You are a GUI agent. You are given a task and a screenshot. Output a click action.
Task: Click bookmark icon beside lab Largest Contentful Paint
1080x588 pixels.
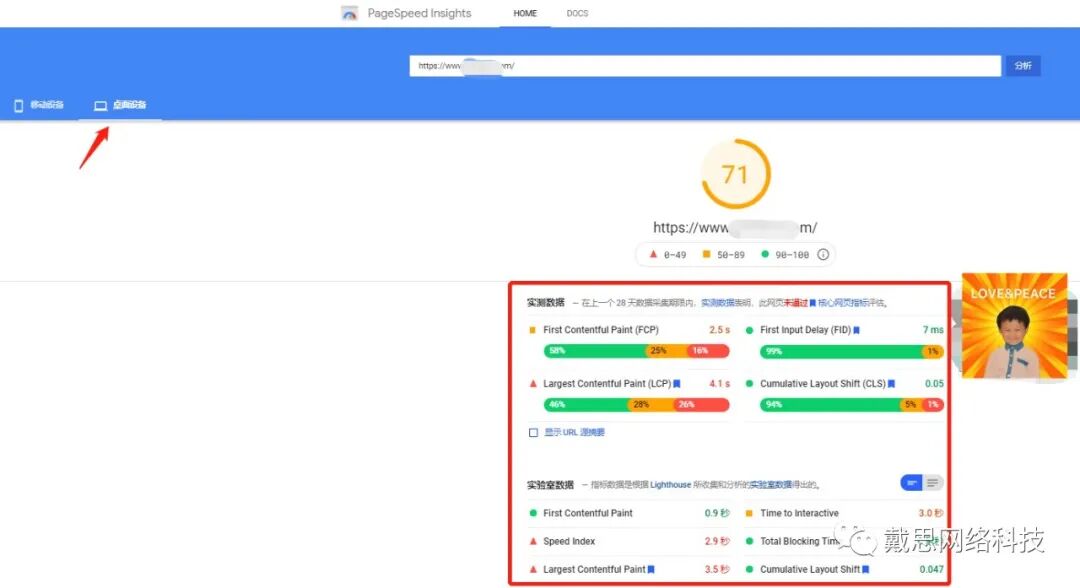(x=651, y=569)
